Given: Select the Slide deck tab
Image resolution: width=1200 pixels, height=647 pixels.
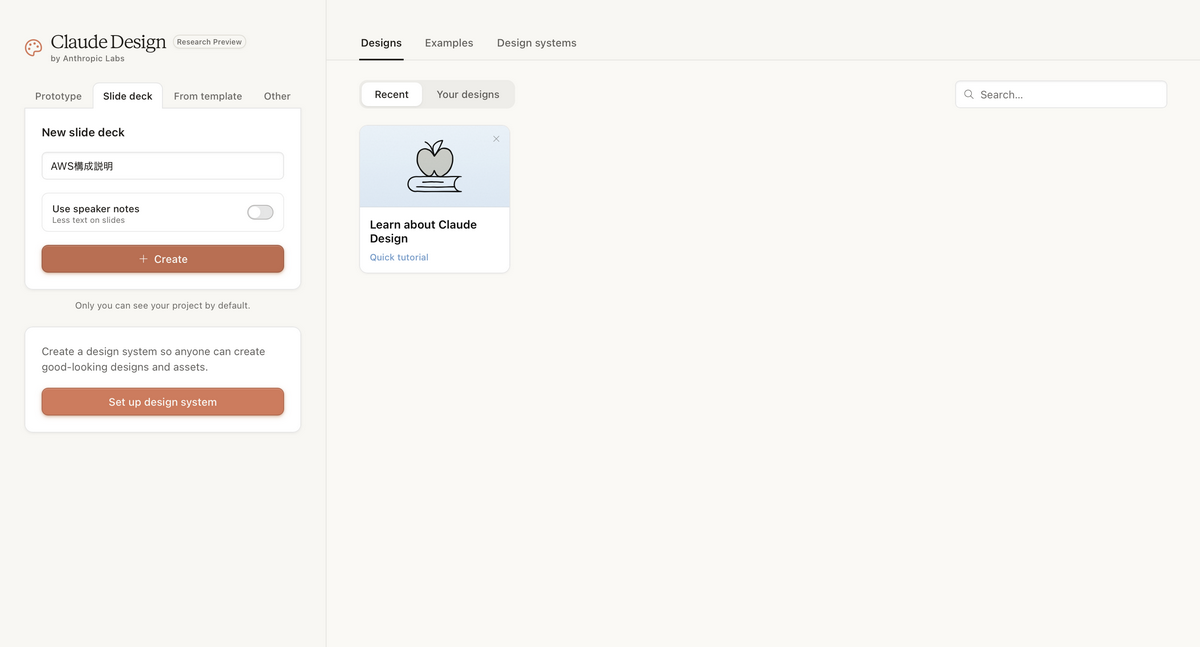Looking at the screenshot, I should click(x=128, y=96).
